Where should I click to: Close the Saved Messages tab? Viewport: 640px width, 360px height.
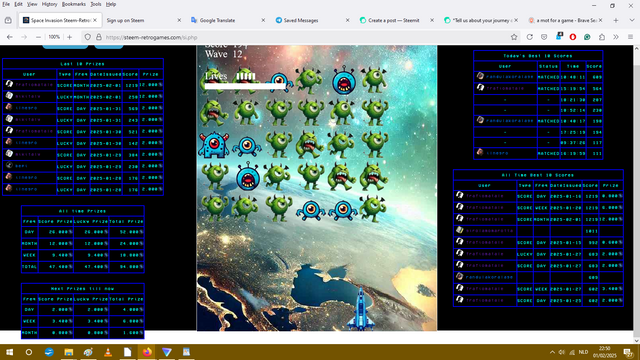click(347, 20)
